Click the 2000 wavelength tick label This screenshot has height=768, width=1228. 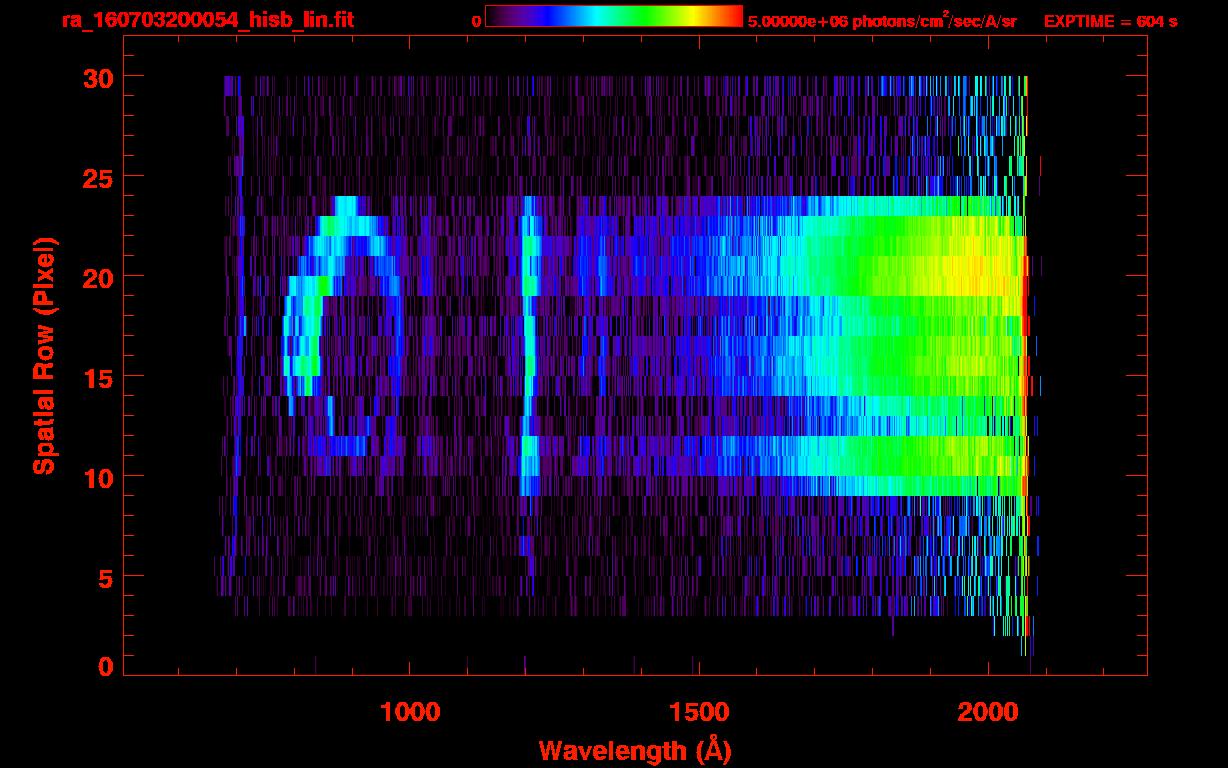(x=988, y=711)
